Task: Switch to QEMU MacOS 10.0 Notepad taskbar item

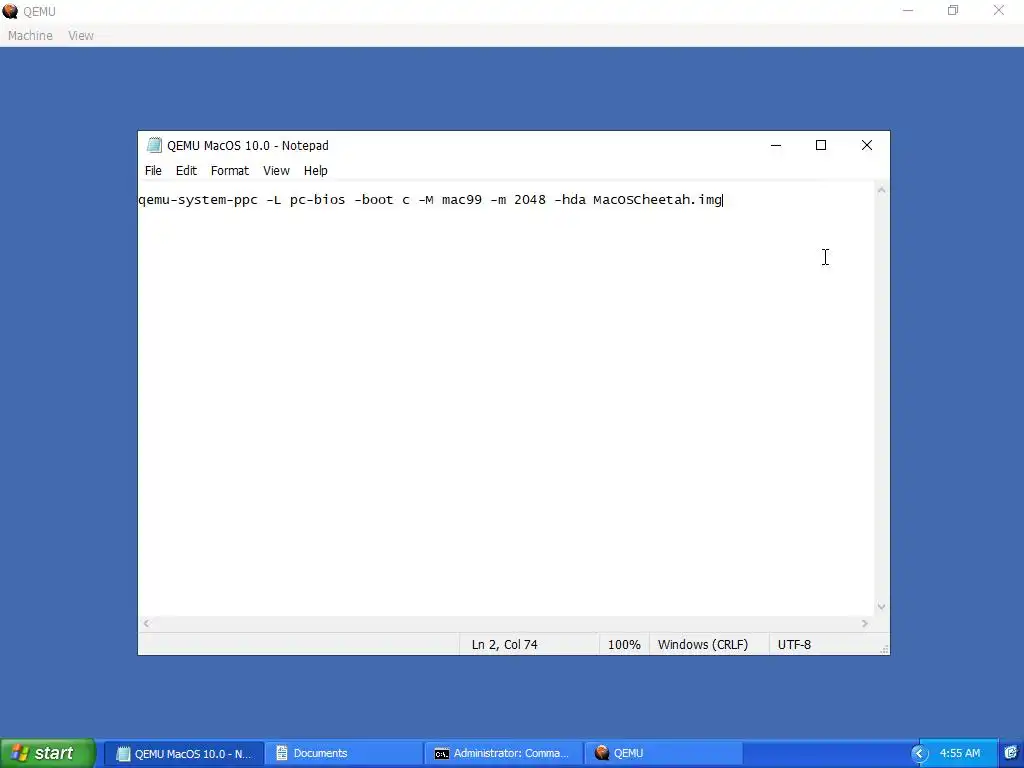Action: [x=184, y=754]
